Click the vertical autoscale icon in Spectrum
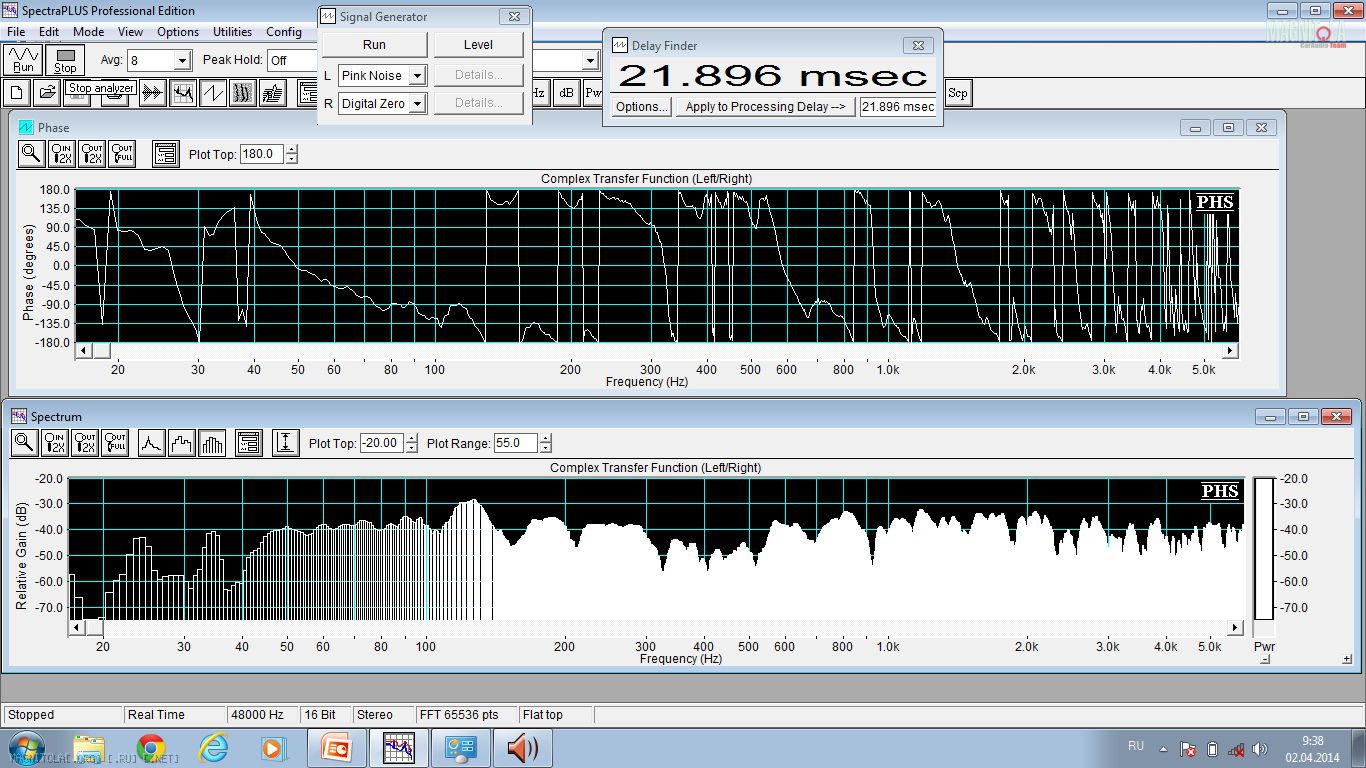 click(x=286, y=443)
